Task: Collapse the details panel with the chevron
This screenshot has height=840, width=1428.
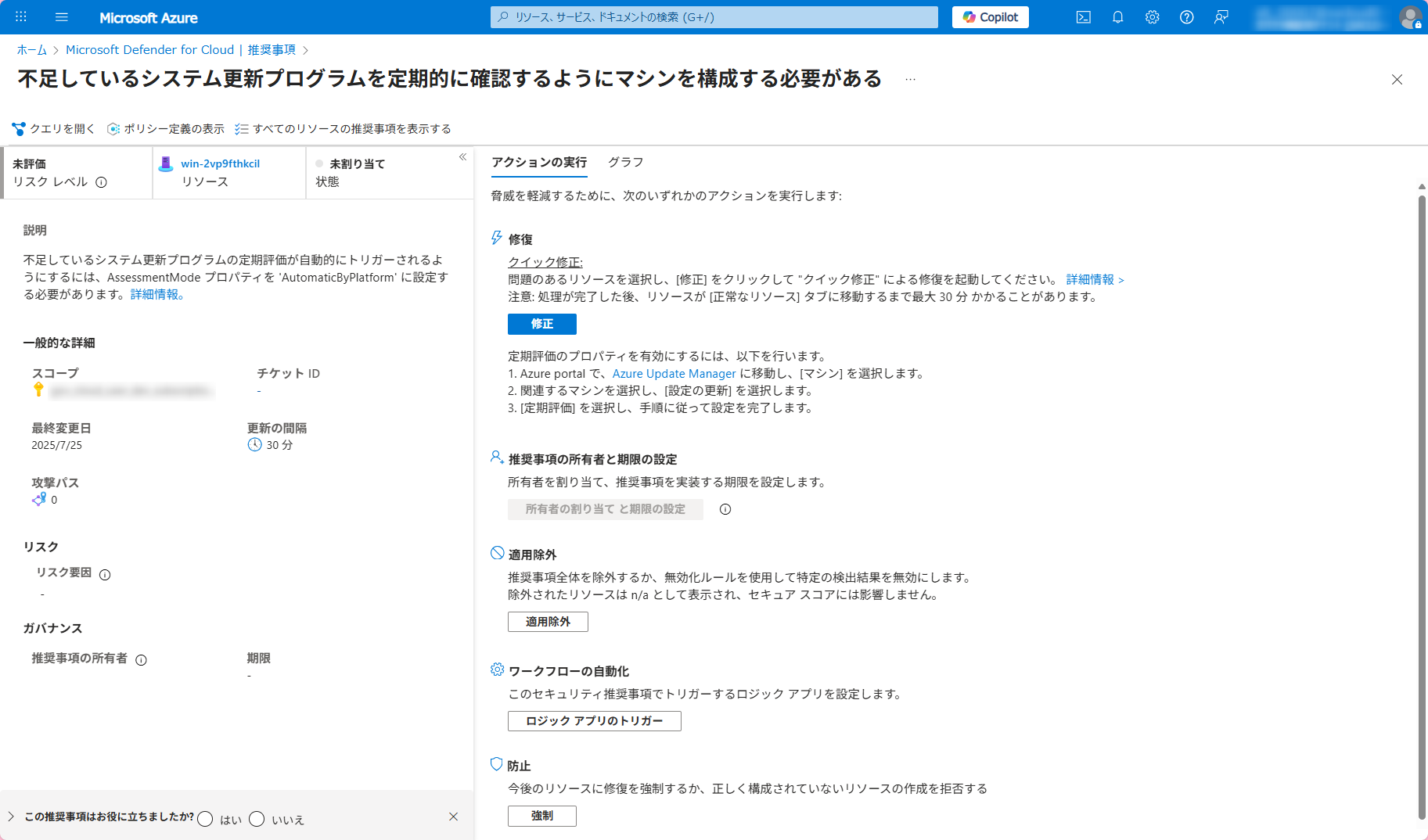Action: tap(462, 156)
